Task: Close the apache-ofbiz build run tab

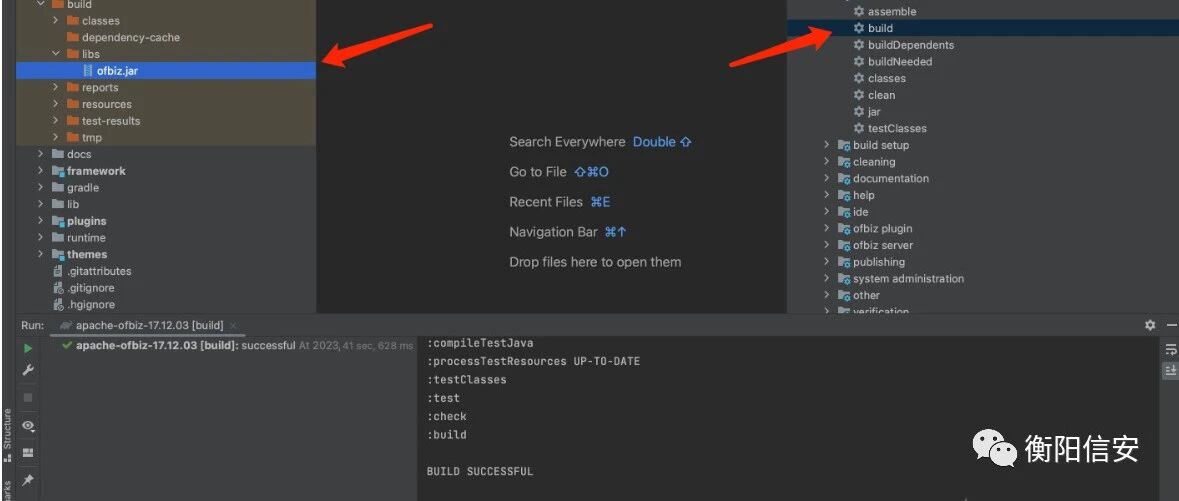Action: (233, 326)
